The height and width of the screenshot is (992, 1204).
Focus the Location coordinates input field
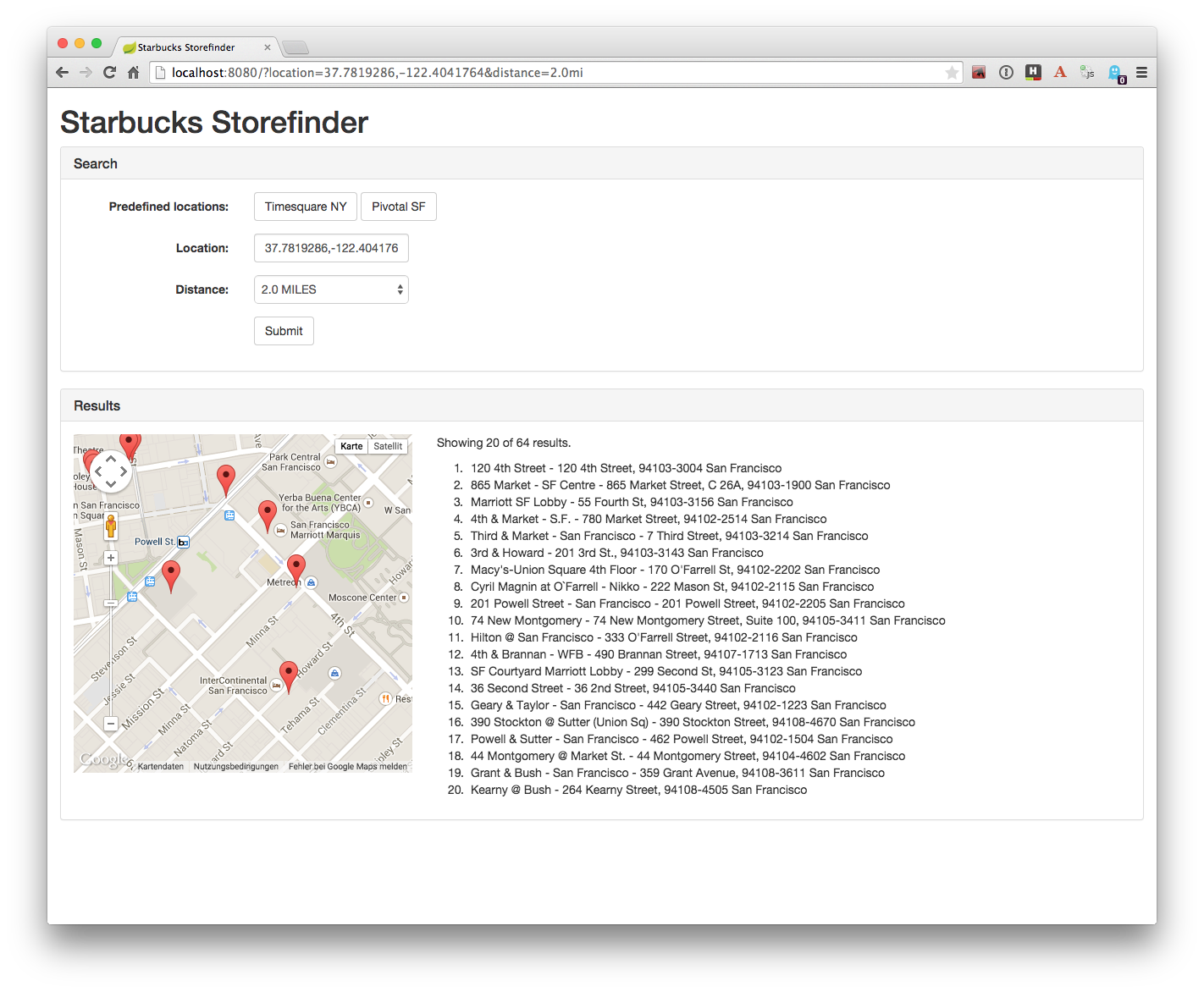[331, 248]
